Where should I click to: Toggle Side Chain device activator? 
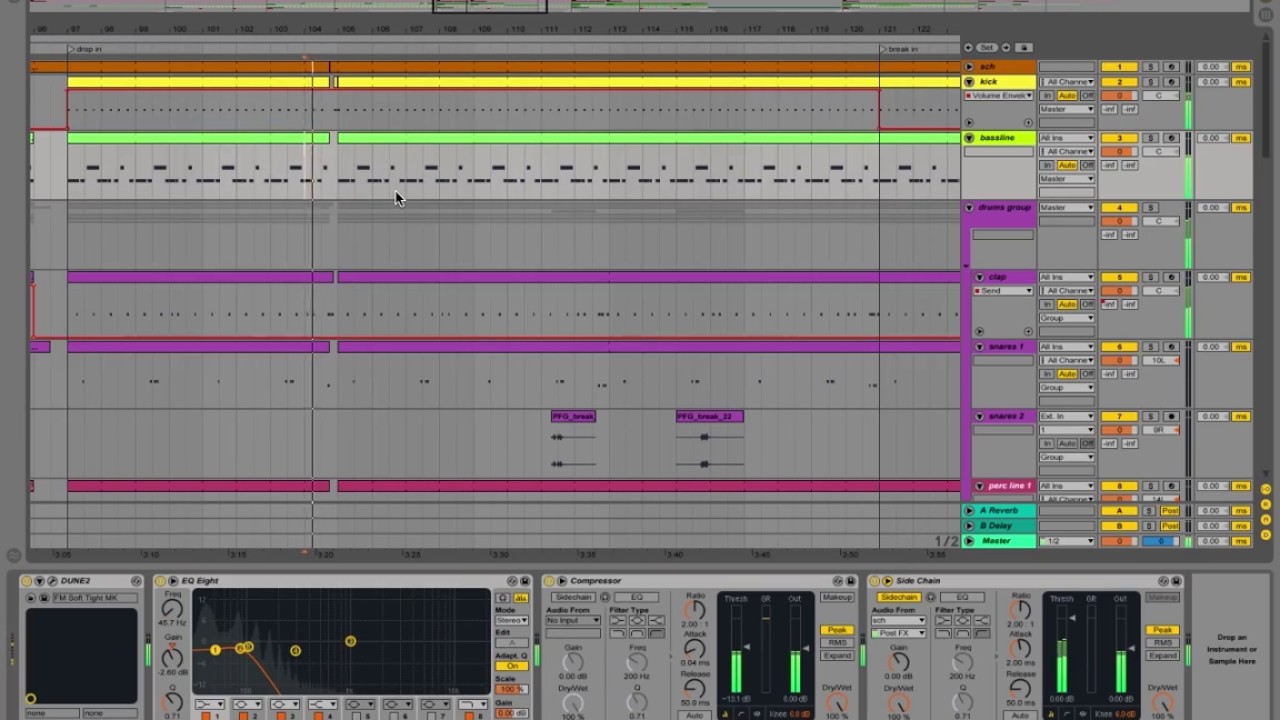coord(874,581)
